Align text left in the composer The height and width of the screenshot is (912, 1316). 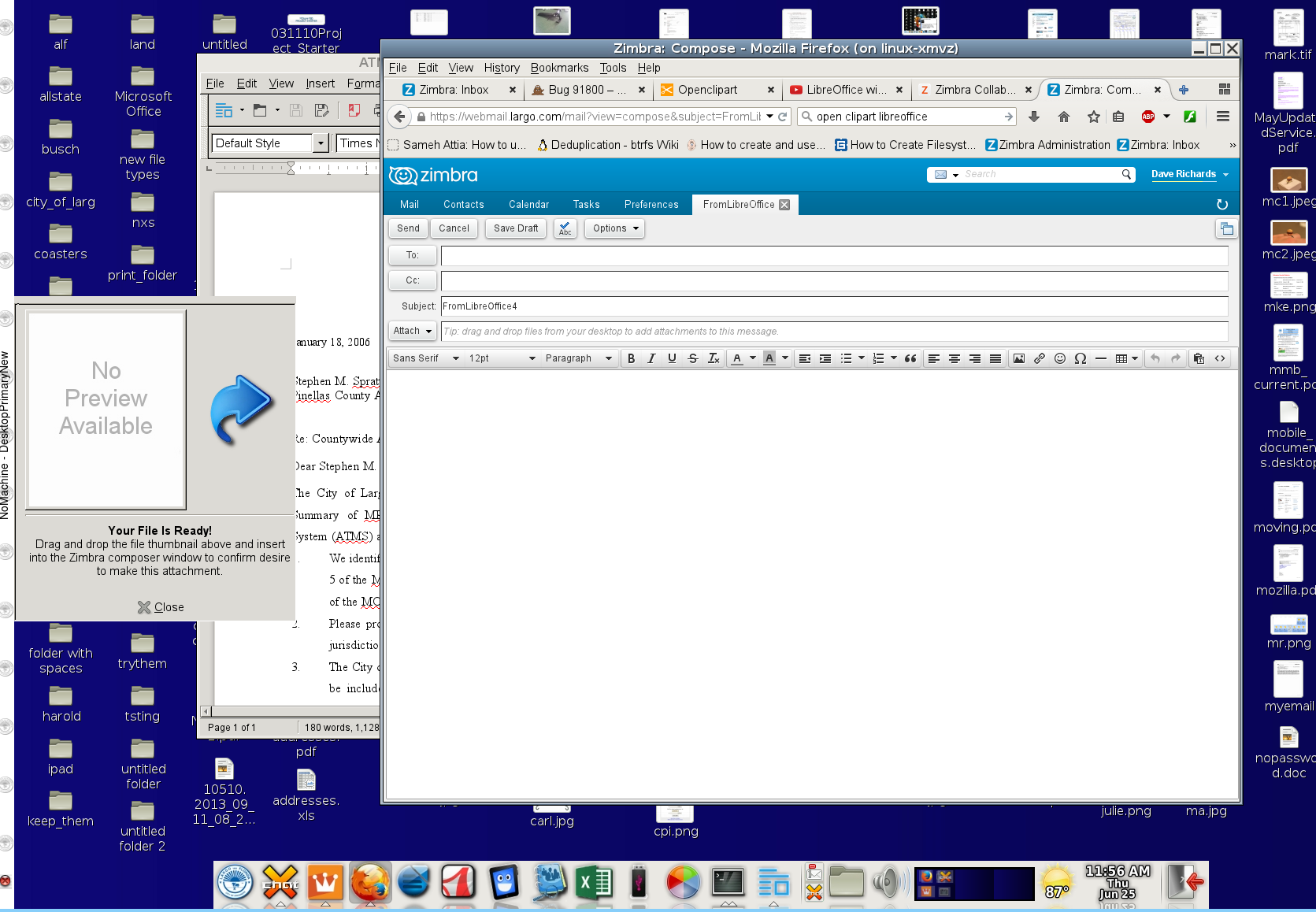click(x=934, y=358)
